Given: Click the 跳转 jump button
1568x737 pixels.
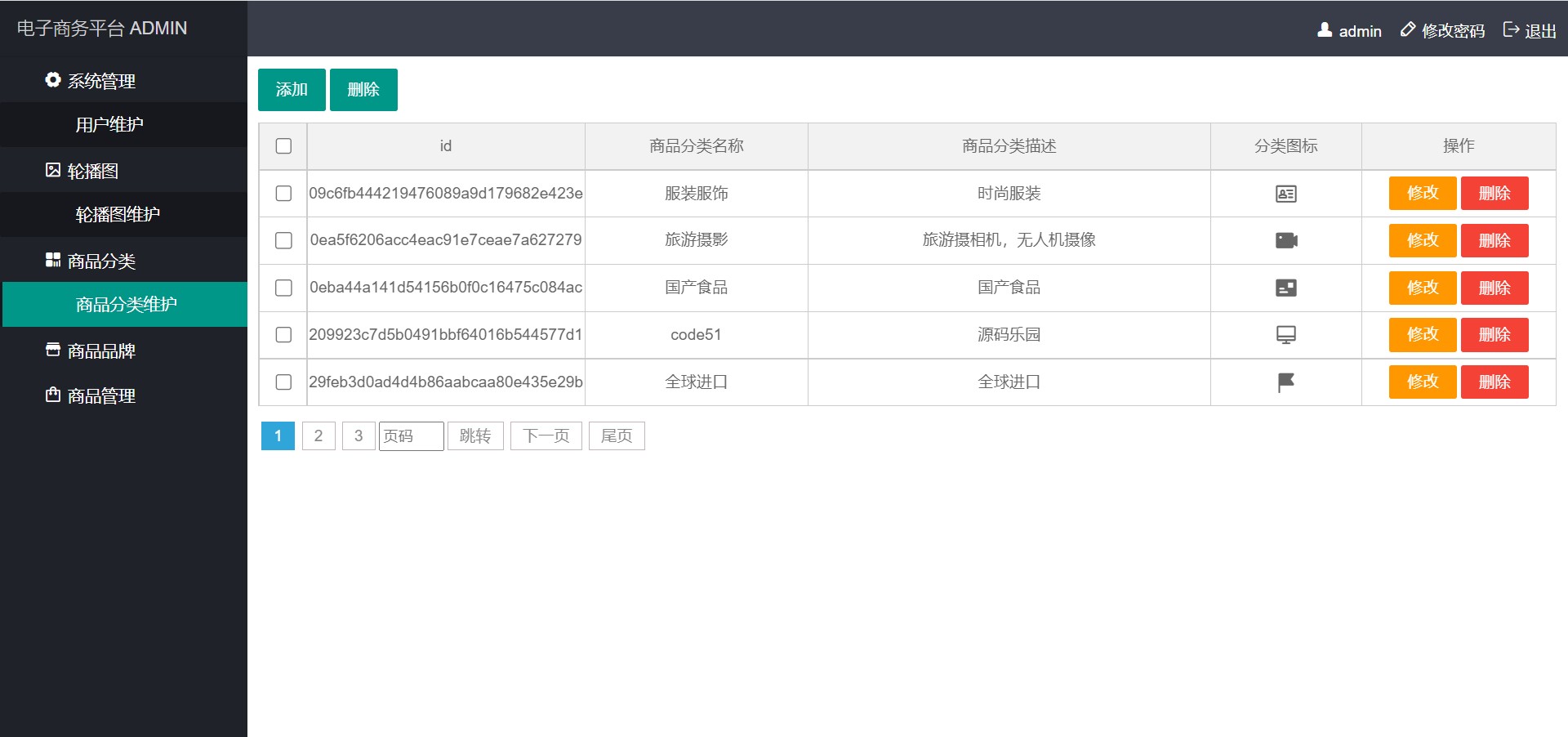Looking at the screenshot, I should click(475, 435).
